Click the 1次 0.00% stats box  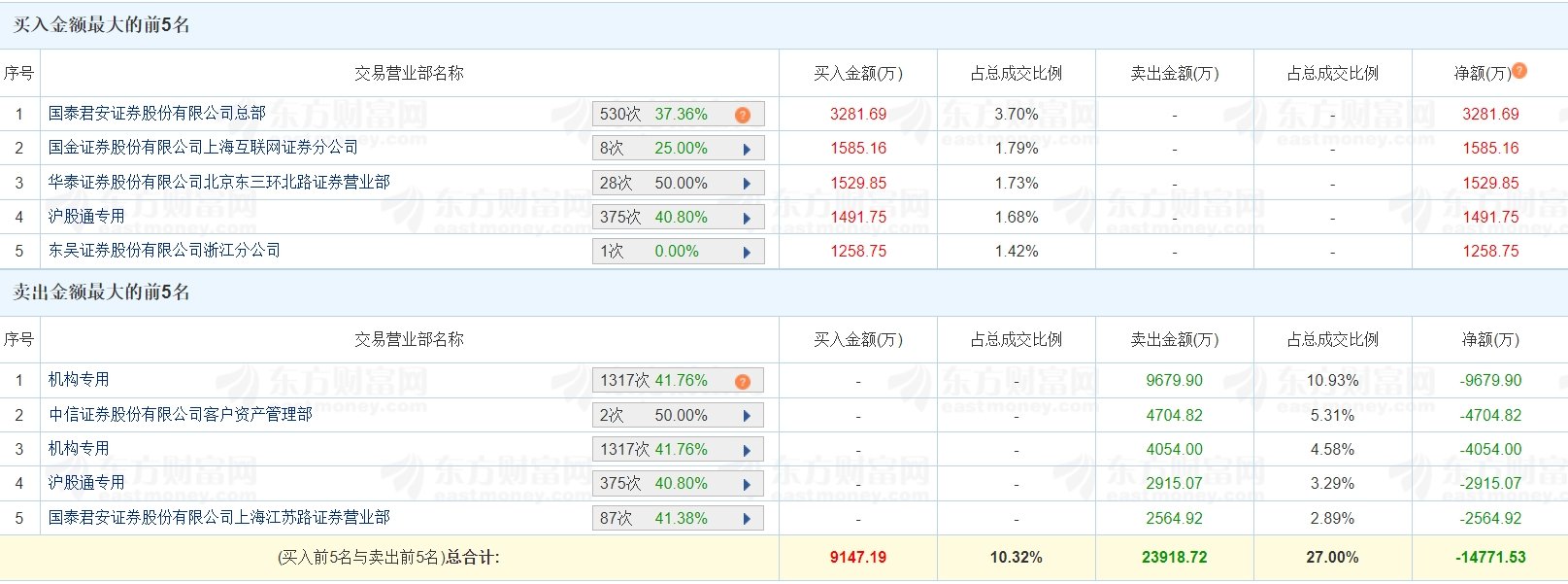point(678,252)
